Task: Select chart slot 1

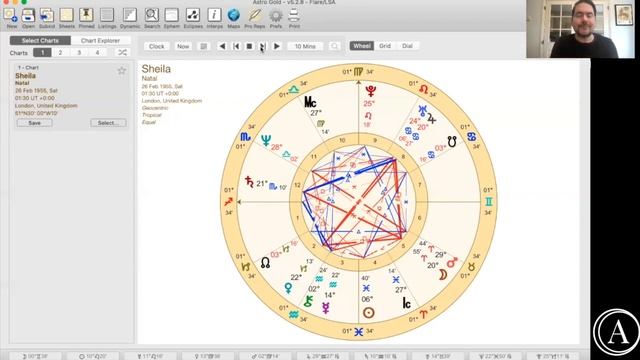Action: 42,52
